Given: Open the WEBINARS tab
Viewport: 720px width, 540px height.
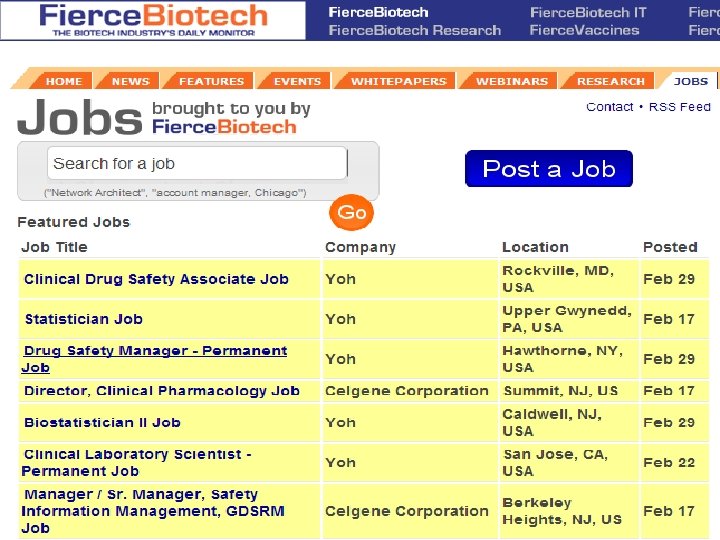Looking at the screenshot, I should point(511,81).
